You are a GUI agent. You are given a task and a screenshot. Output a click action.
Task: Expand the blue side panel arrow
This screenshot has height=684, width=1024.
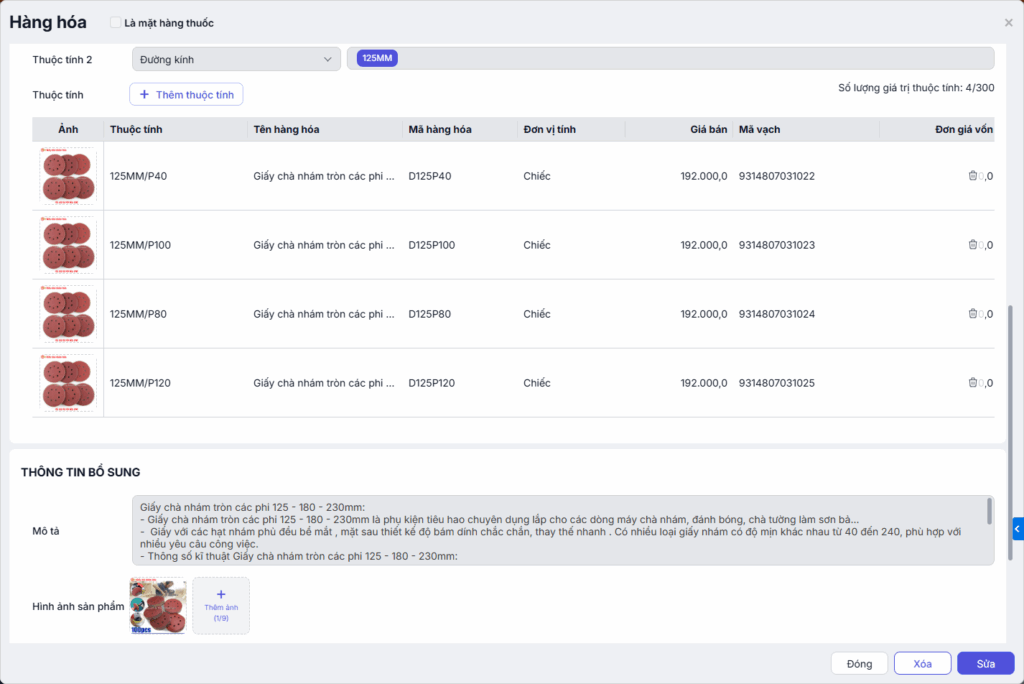[x=1017, y=528]
